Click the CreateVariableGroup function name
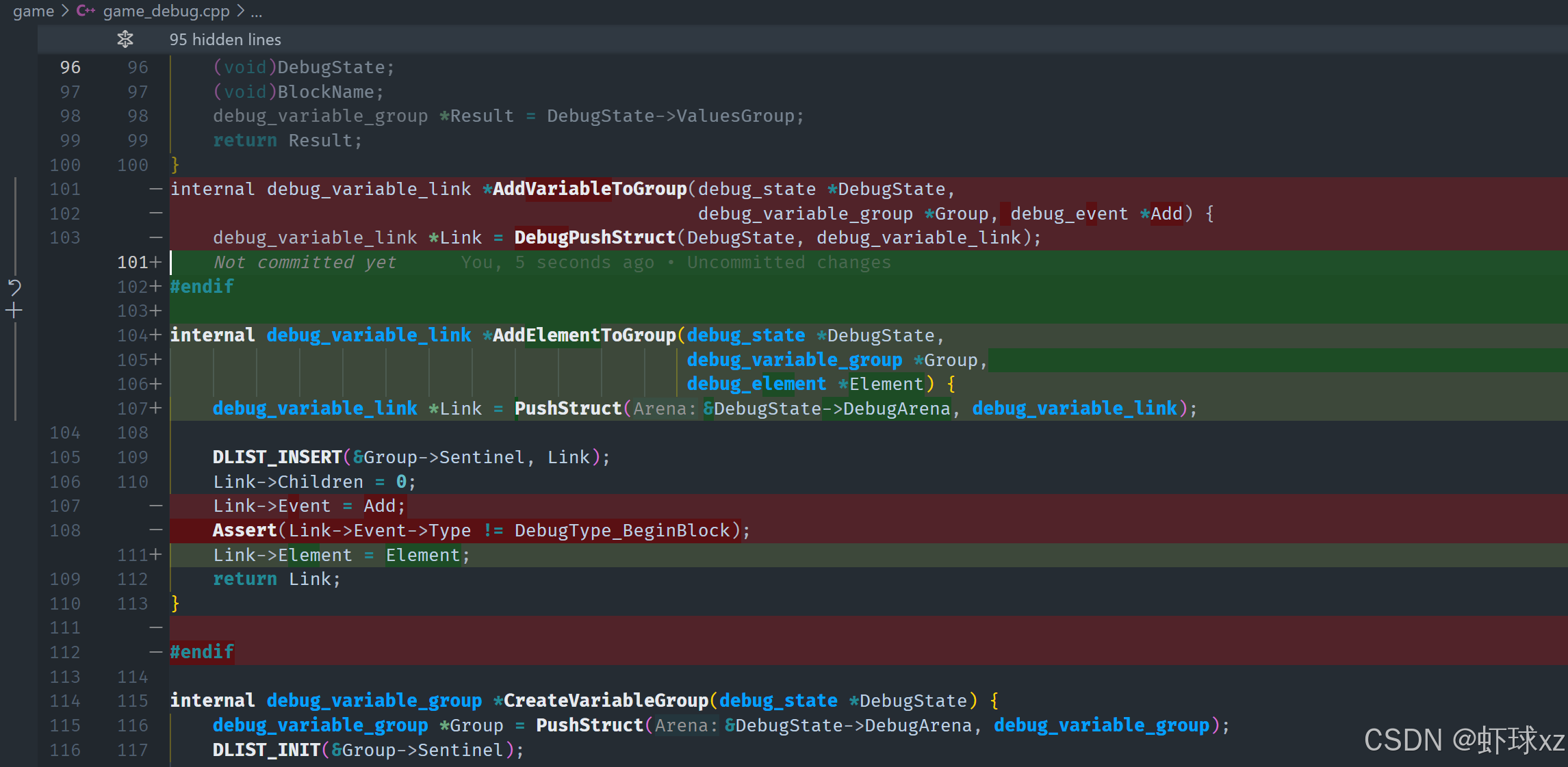This screenshot has width=1568, height=767. (606, 701)
